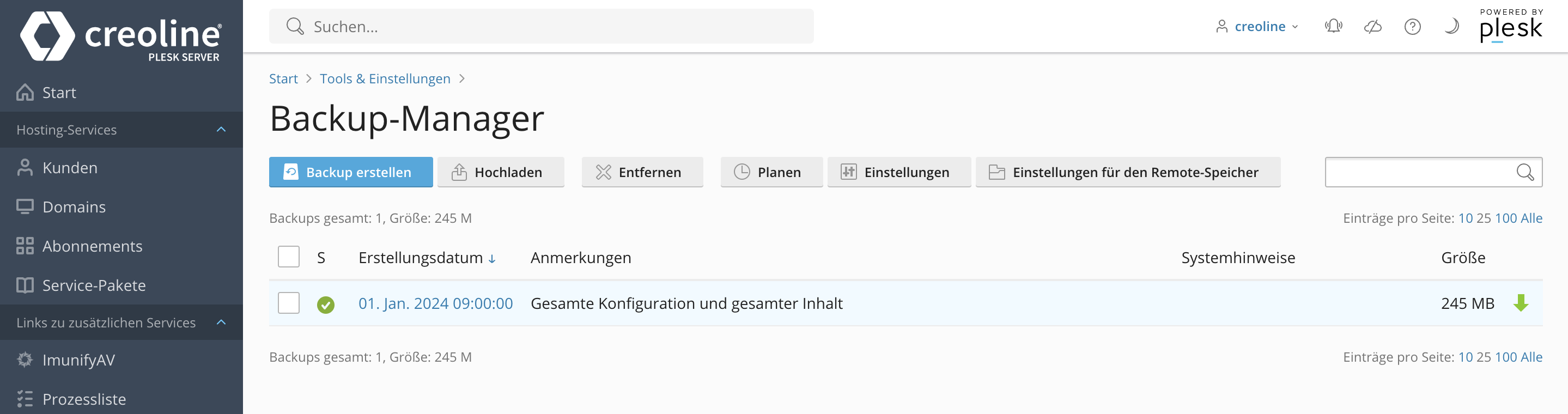
Task: Click the creoline logo
Action: click(x=121, y=35)
